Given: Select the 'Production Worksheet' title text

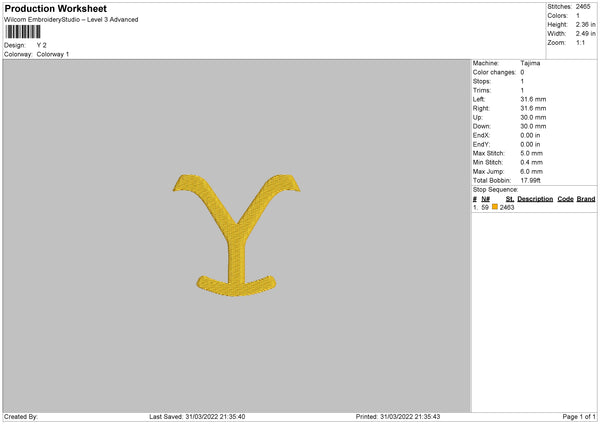Looking at the screenshot, I should click(55, 8).
